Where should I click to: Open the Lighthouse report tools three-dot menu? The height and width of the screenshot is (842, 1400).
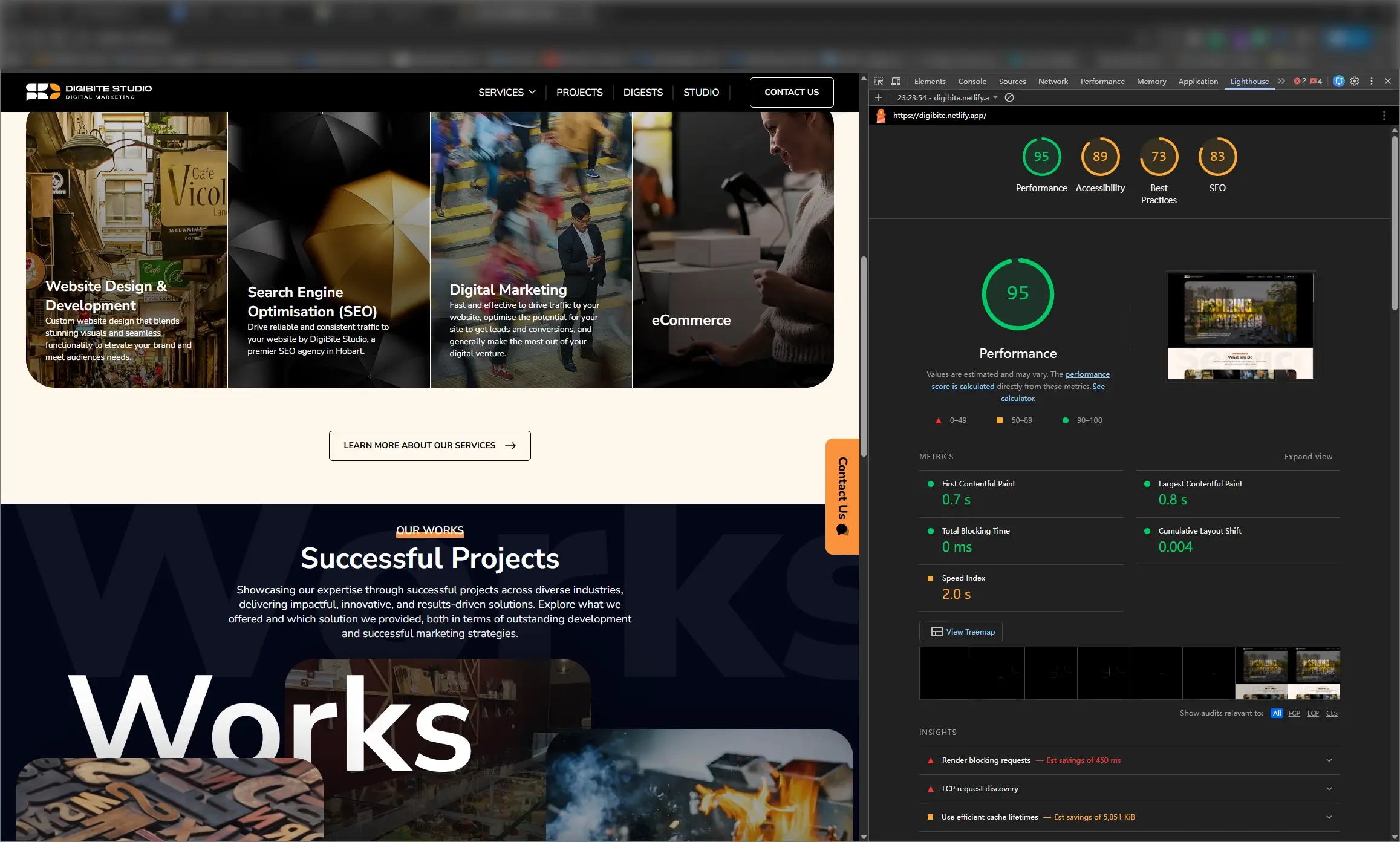(x=1384, y=116)
